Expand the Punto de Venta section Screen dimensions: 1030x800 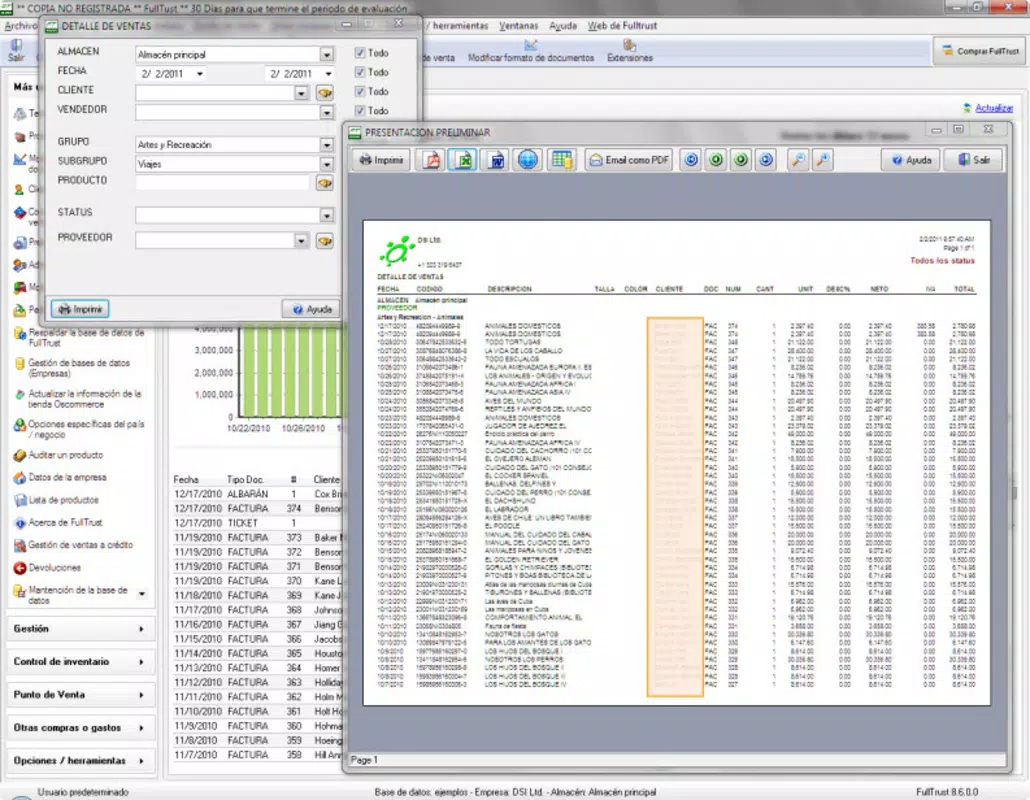(x=80, y=694)
